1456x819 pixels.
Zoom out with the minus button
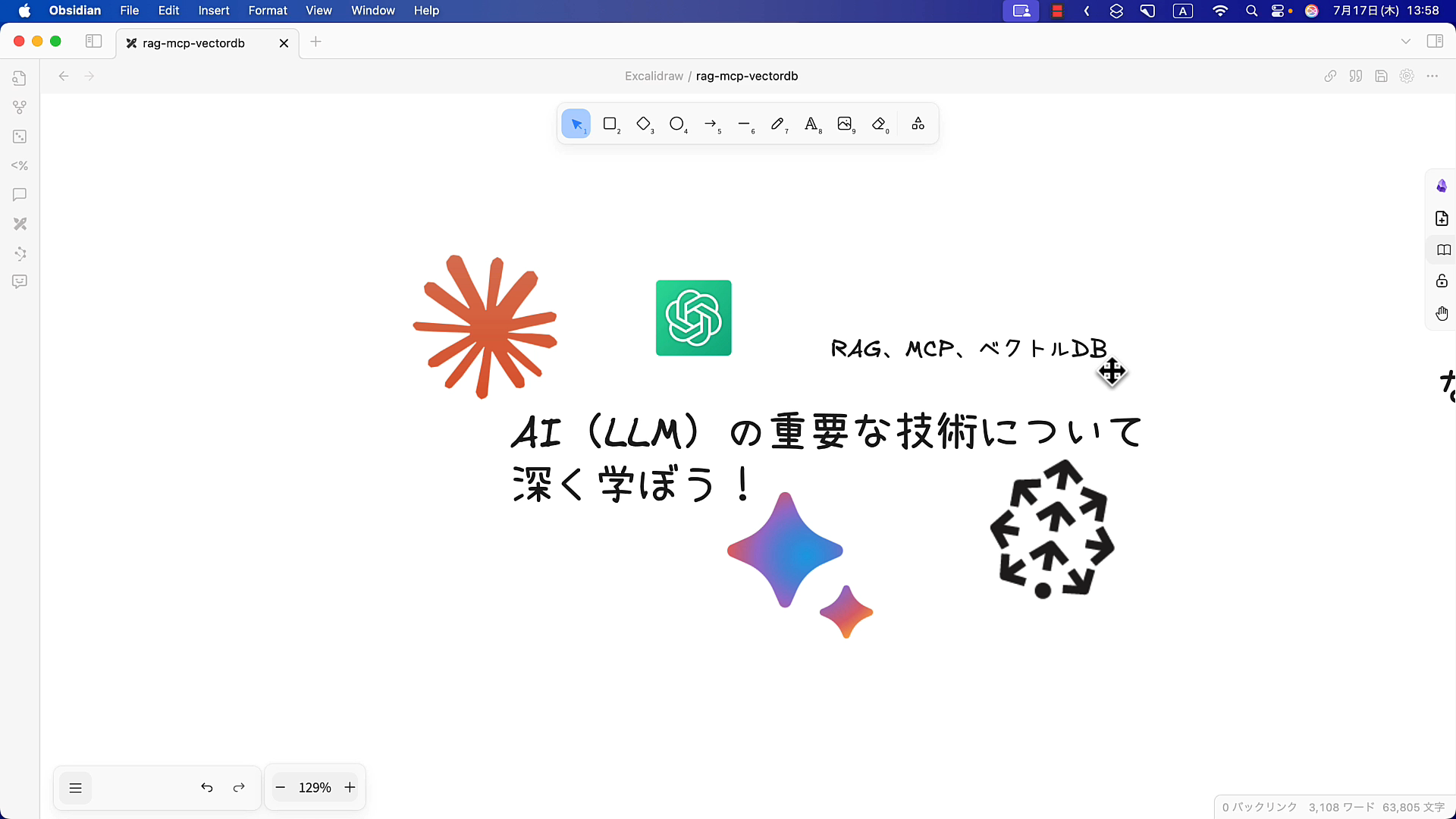click(x=281, y=788)
